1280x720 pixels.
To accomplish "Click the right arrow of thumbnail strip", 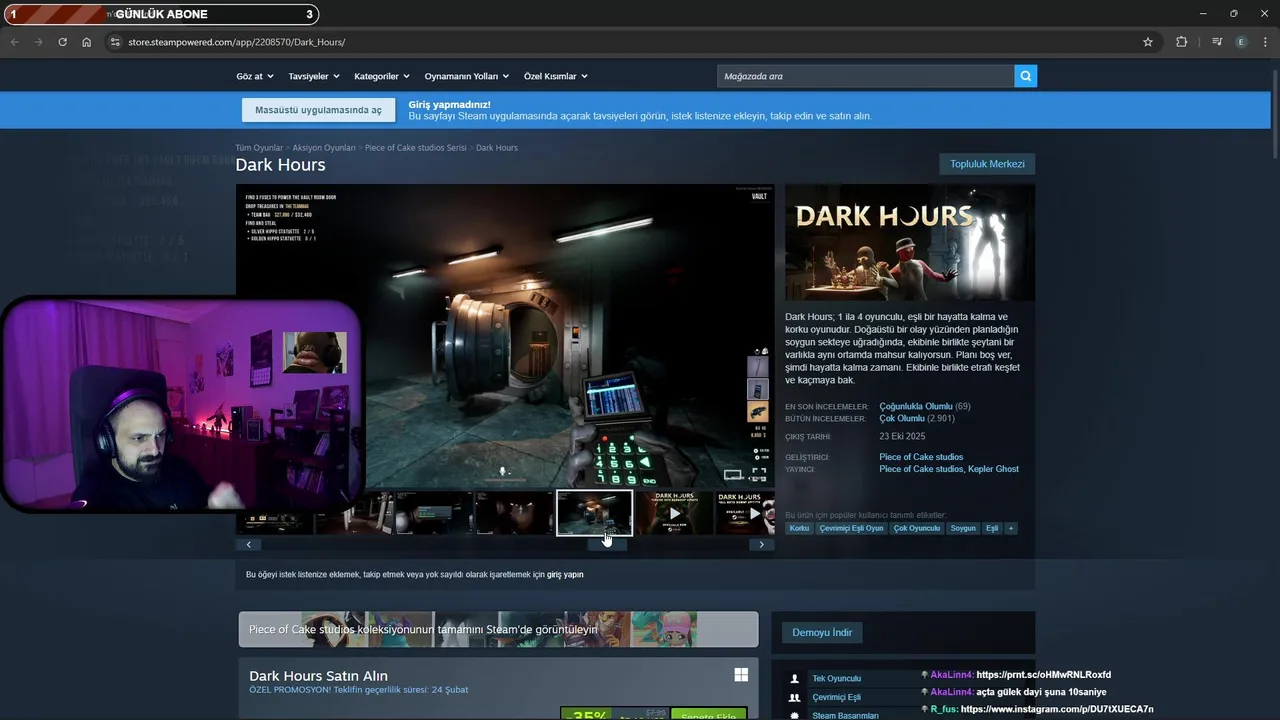I will (762, 544).
